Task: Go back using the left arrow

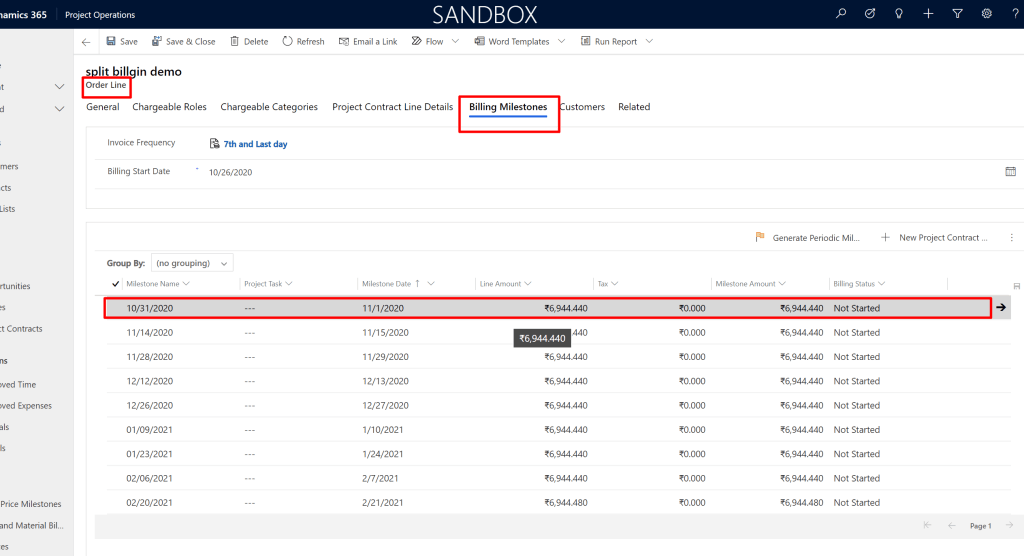Action: [x=86, y=42]
